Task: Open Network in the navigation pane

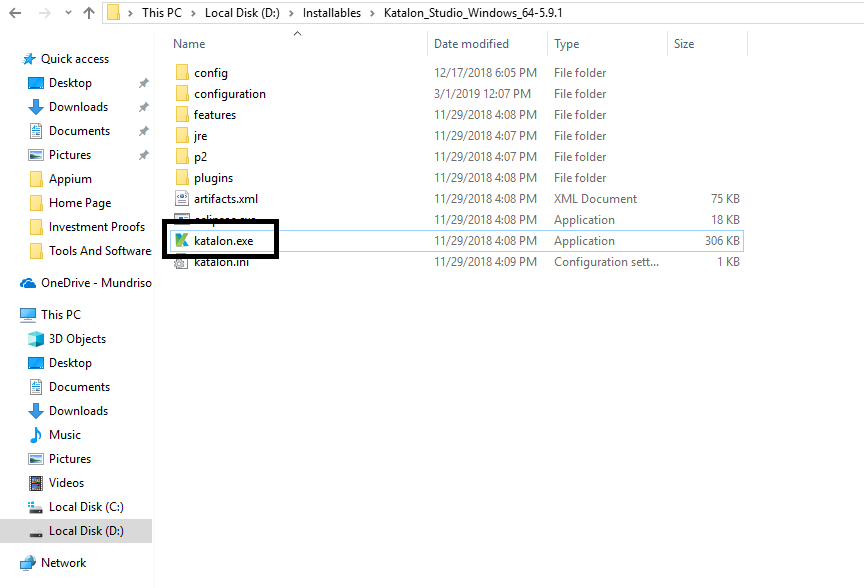Action: point(63,563)
